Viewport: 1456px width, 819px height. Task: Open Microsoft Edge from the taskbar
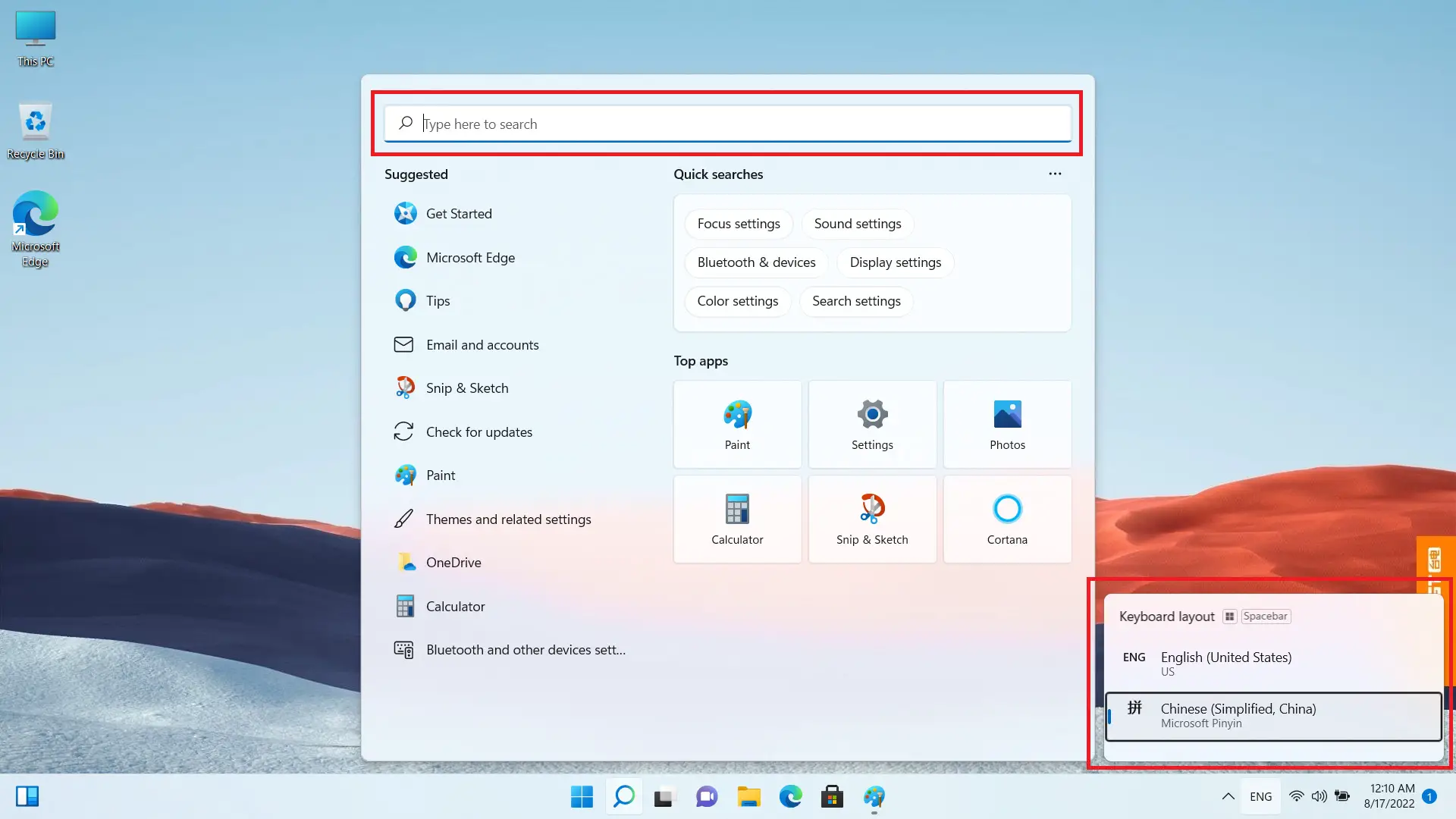click(x=790, y=797)
